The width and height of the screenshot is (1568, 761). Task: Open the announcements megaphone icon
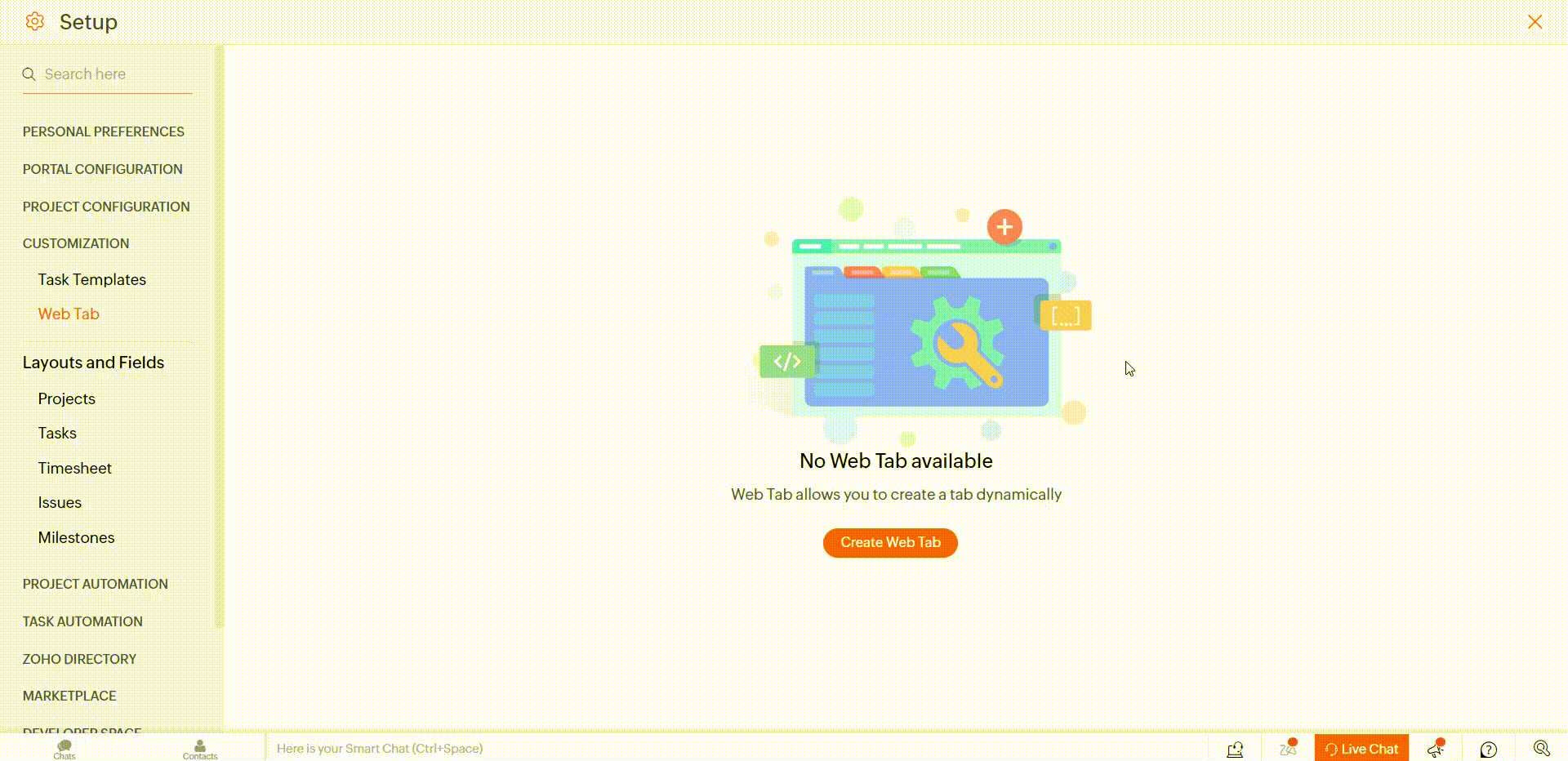coord(1437,748)
